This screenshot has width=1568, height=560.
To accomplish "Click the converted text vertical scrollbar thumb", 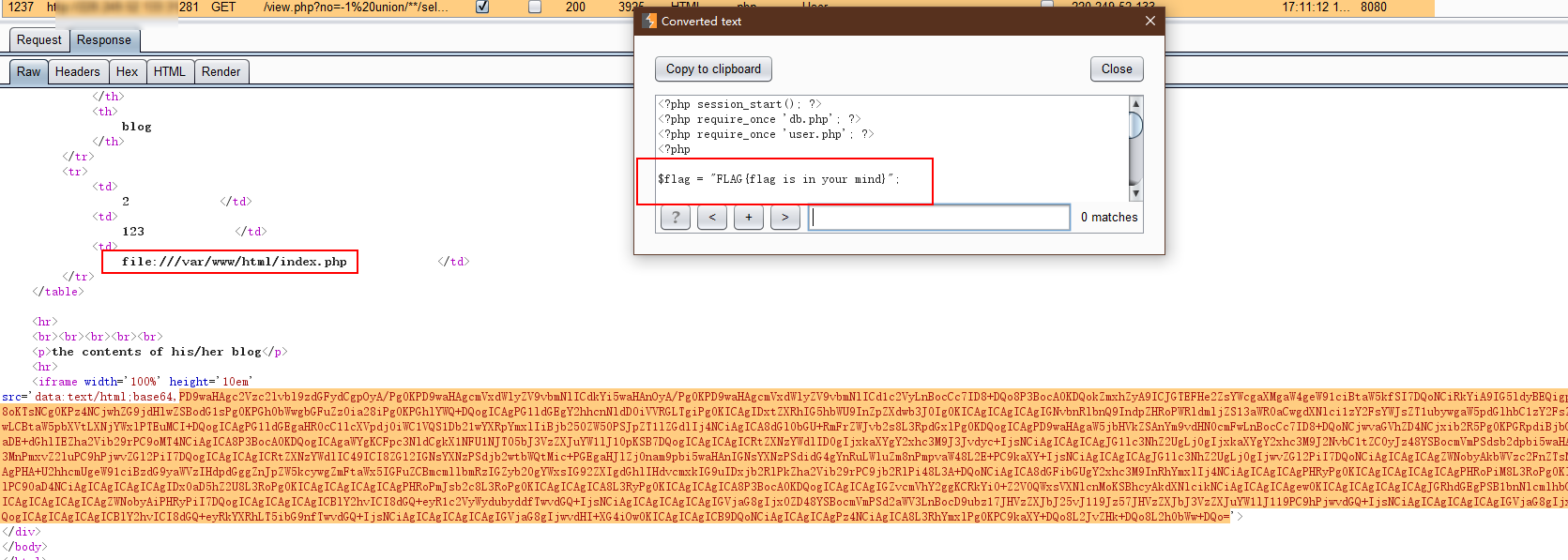I will click(x=1135, y=125).
